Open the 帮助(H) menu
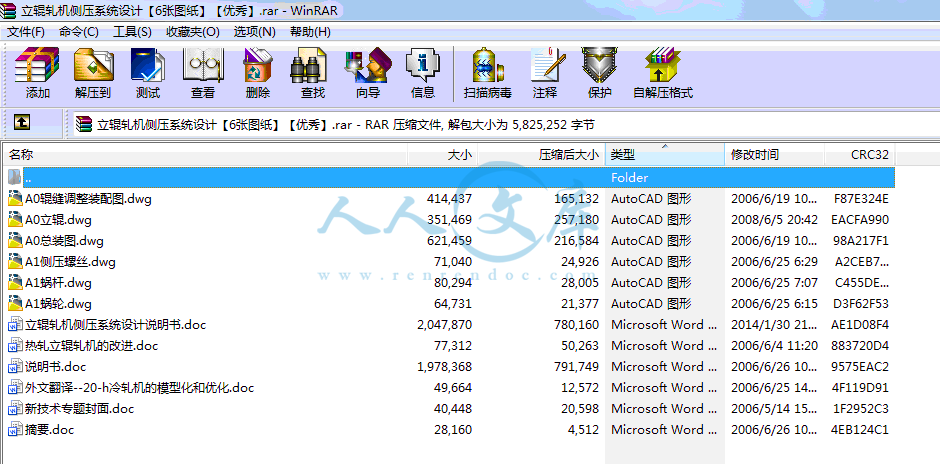 click(x=310, y=32)
